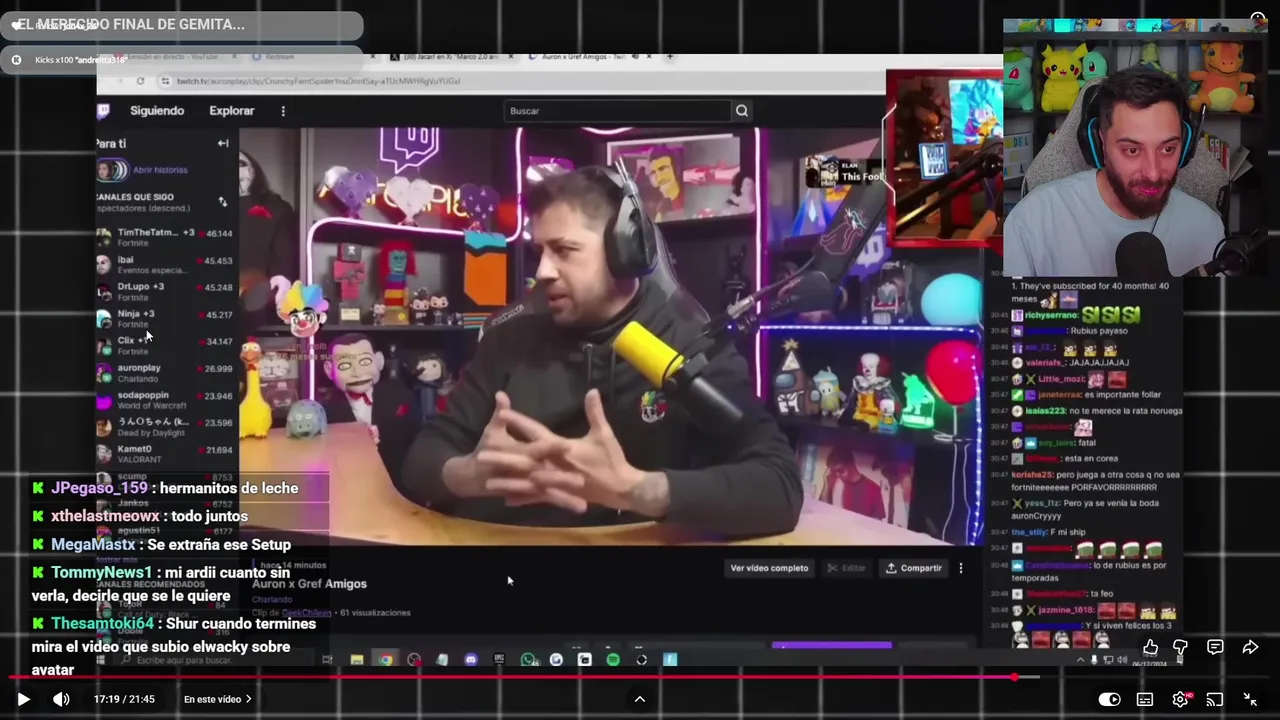Click MegaMastx's chat message
The width and height of the screenshot is (1280, 720).
coord(161,544)
